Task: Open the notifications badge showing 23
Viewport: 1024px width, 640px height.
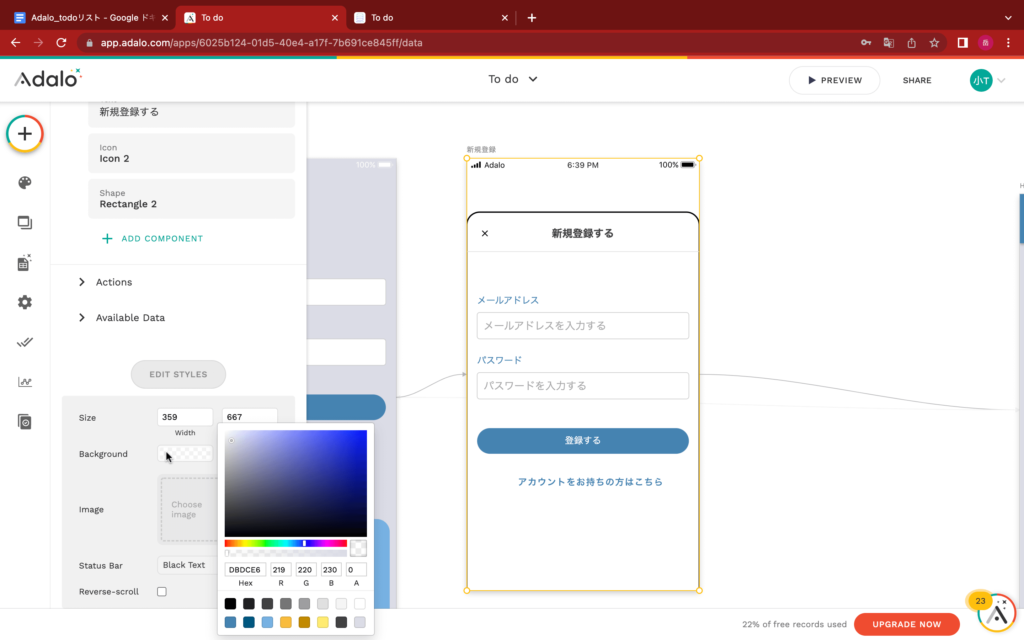Action: point(978,601)
